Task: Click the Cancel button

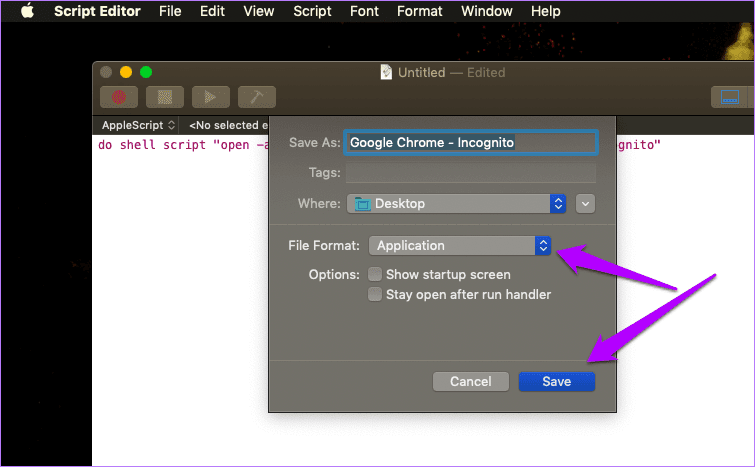Action: tap(470, 381)
